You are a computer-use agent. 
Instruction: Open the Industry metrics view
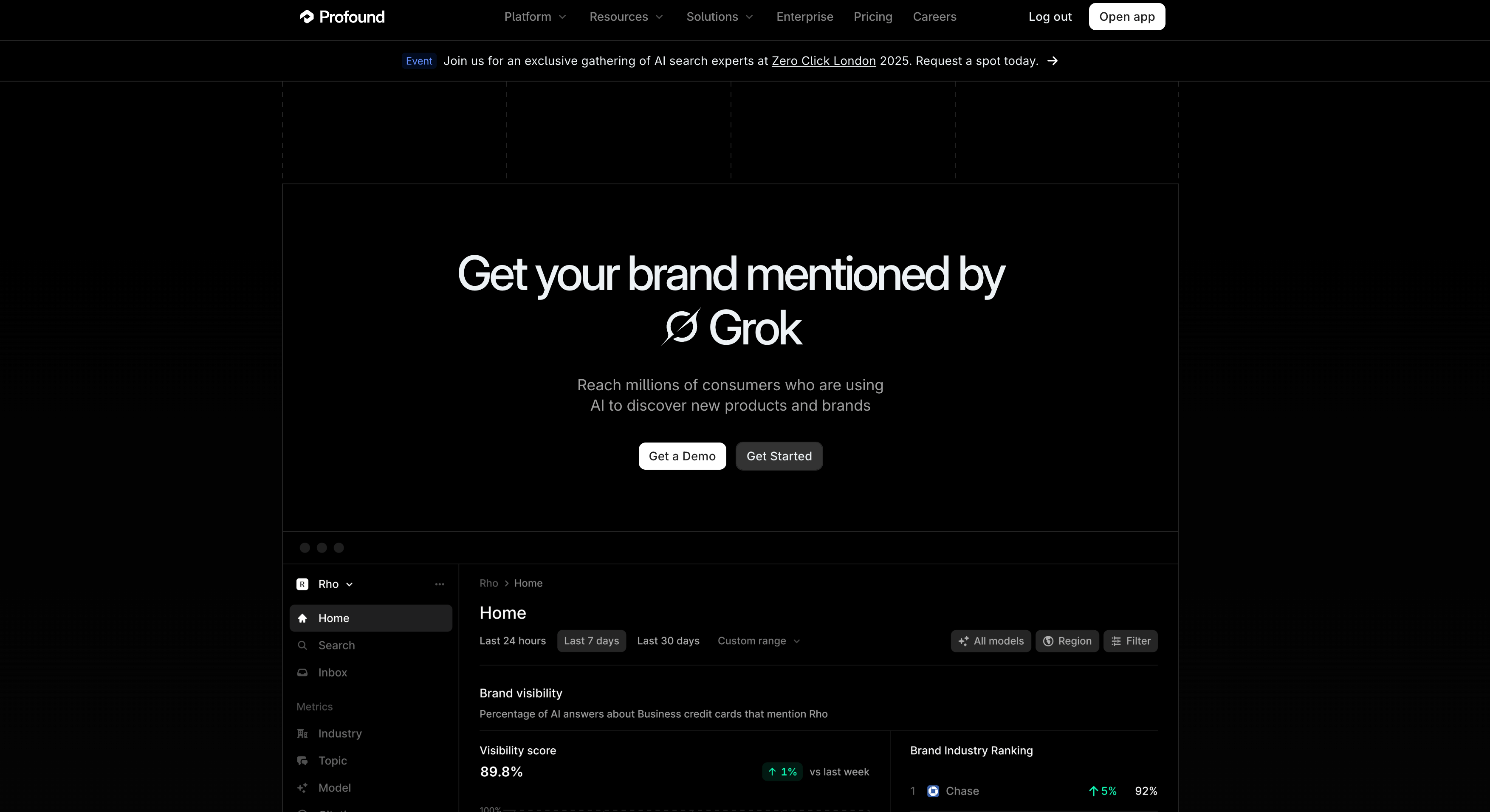coord(340,733)
